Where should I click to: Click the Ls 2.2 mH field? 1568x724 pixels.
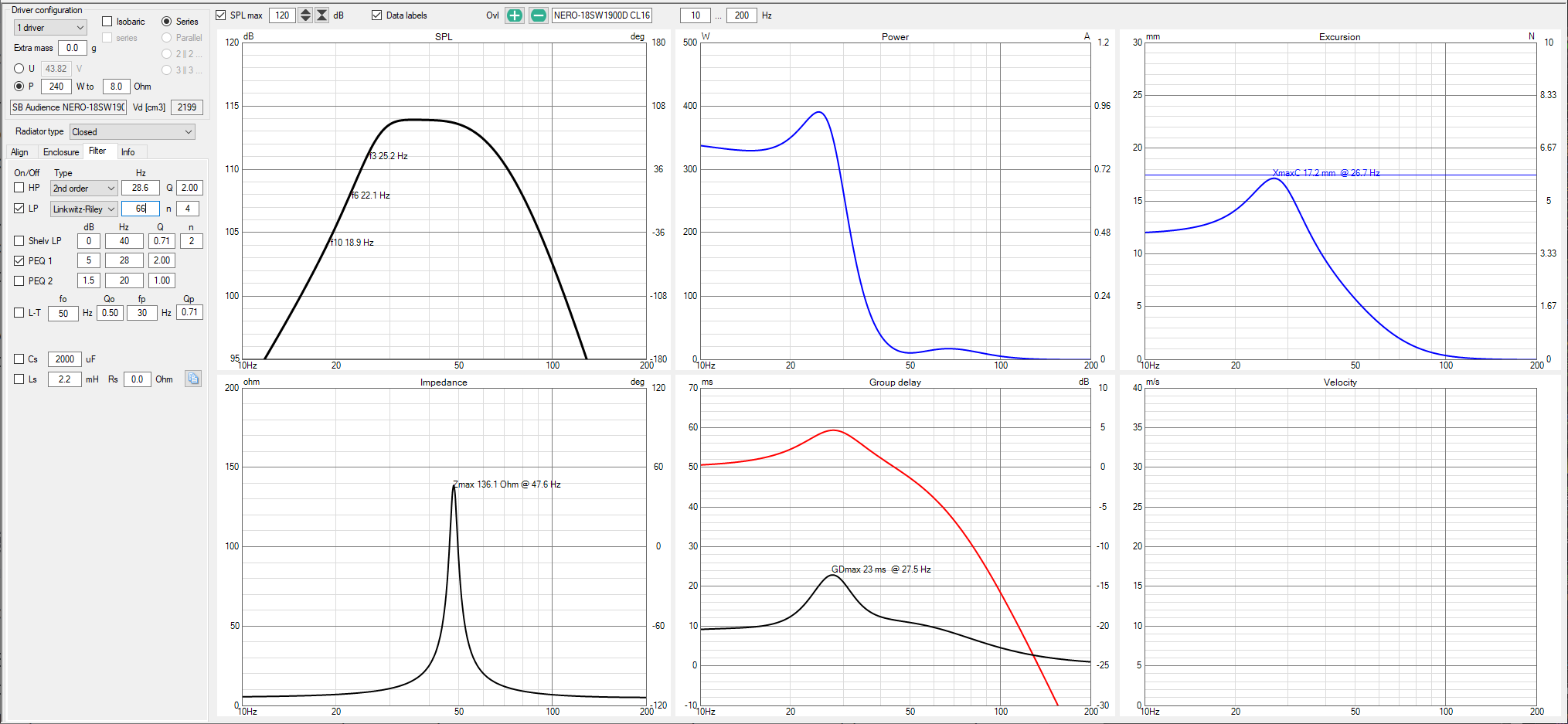point(65,379)
